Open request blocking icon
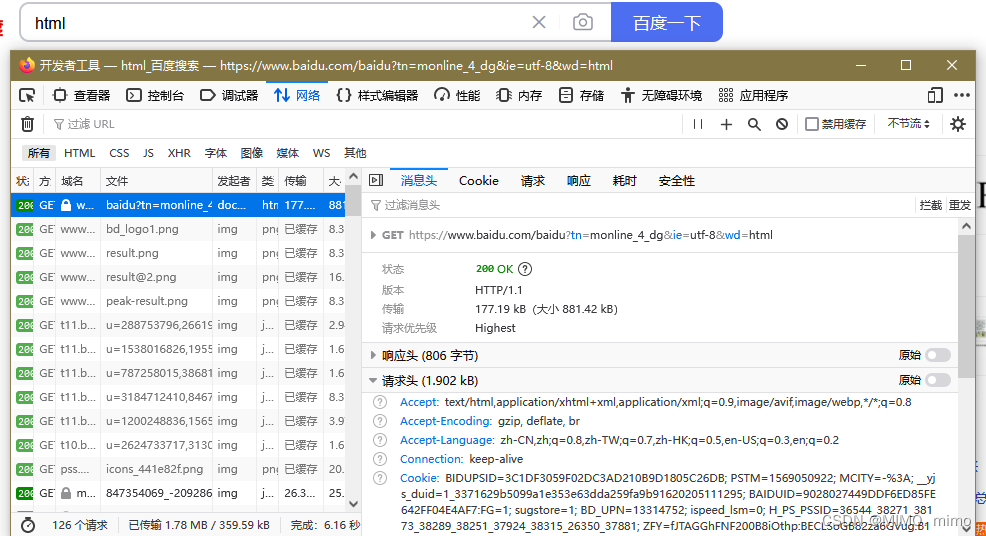 click(782, 125)
